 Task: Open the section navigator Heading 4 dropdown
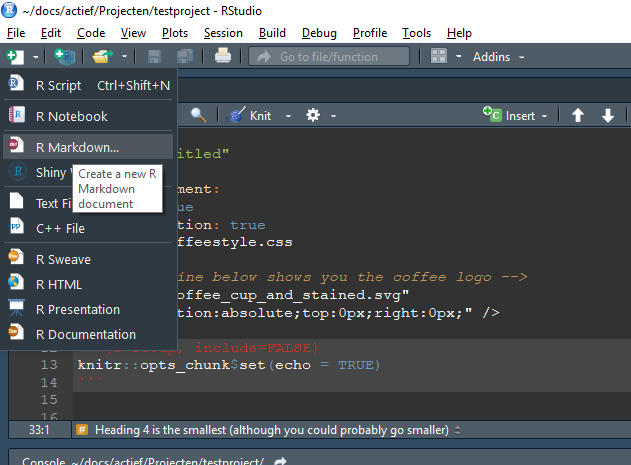(x=278, y=430)
